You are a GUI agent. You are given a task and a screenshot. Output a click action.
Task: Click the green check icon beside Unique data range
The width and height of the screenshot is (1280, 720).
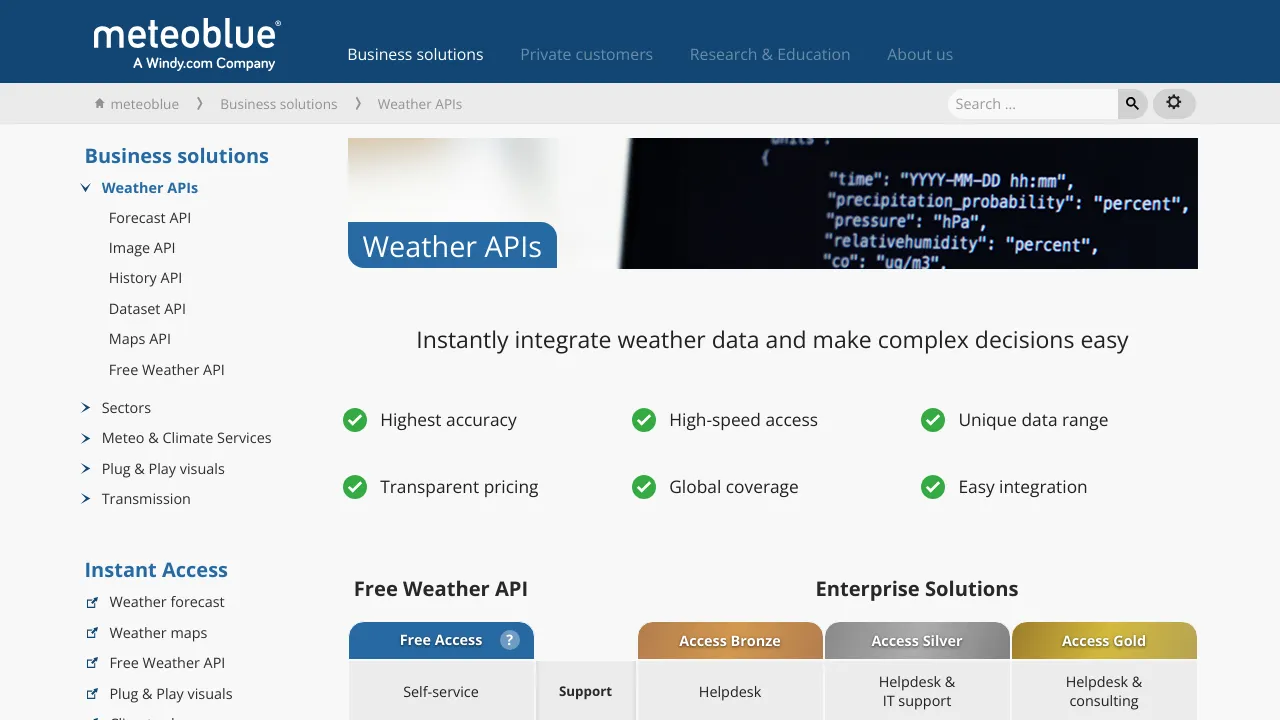[933, 420]
